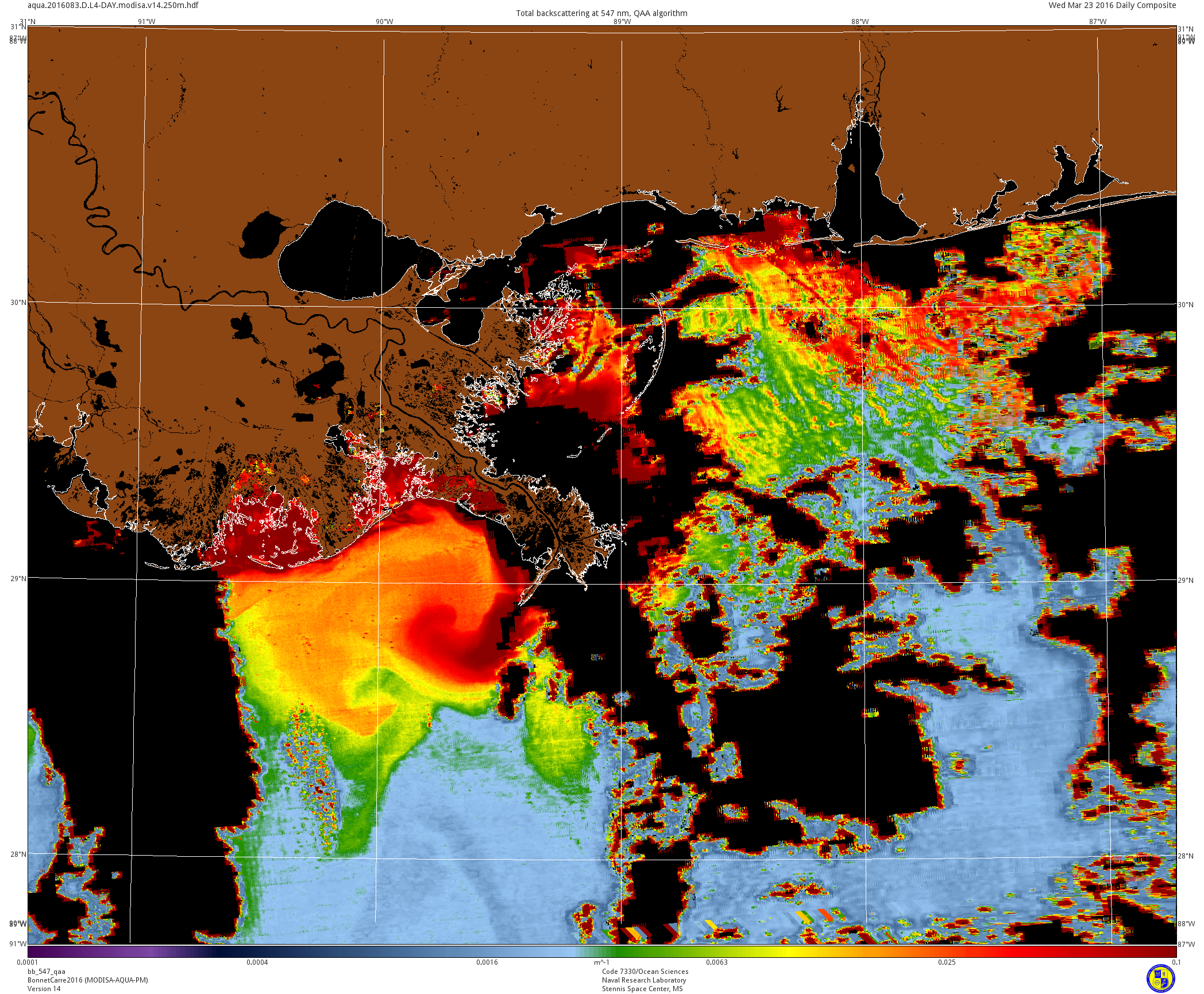The height and width of the screenshot is (994, 1204).
Task: Click the 0.0063 colorbar tick label
Action: tap(716, 962)
